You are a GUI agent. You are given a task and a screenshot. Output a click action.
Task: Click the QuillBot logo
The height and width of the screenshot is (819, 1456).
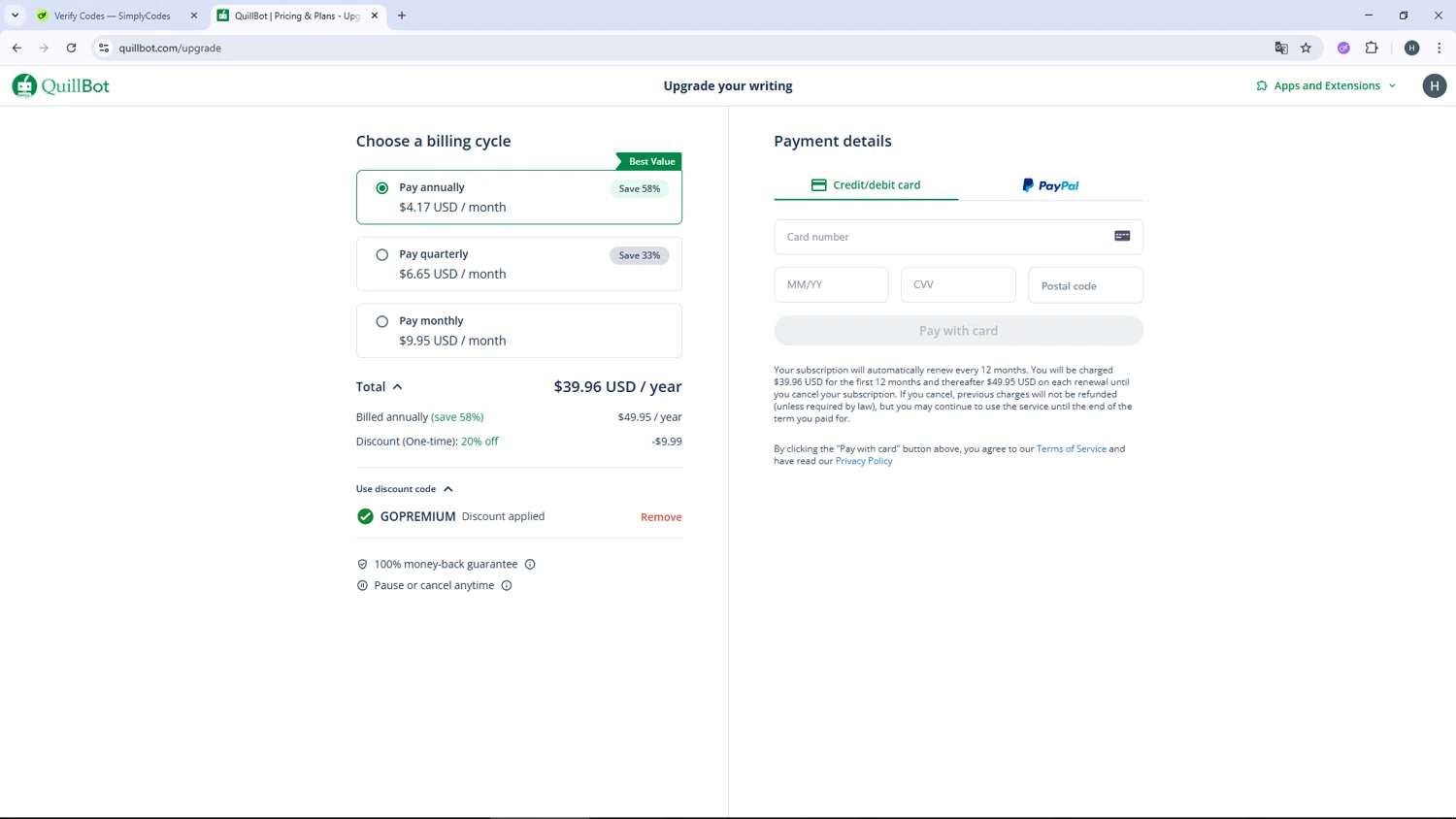[60, 85]
